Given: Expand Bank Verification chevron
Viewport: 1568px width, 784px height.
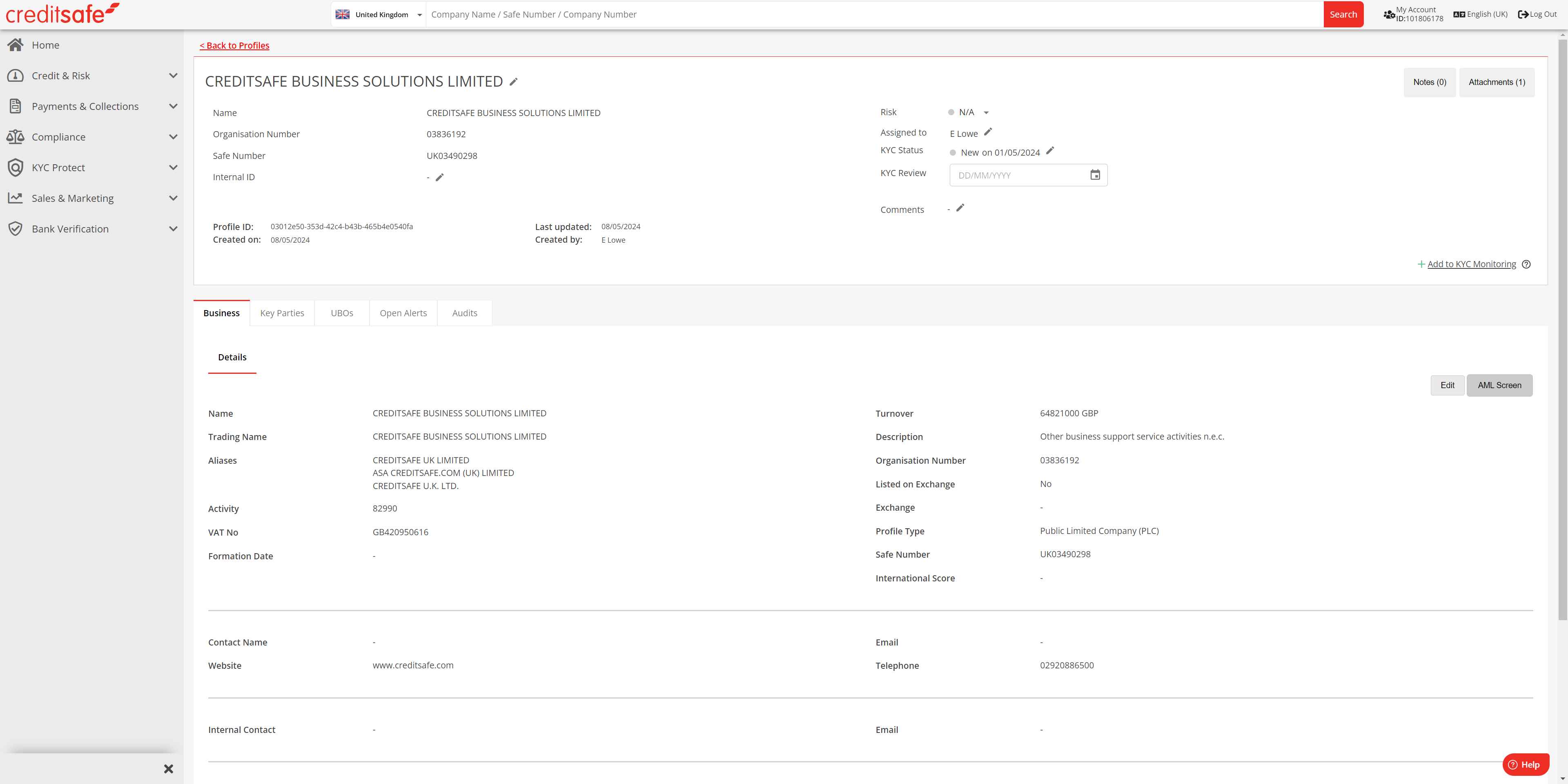Looking at the screenshot, I should 173,228.
